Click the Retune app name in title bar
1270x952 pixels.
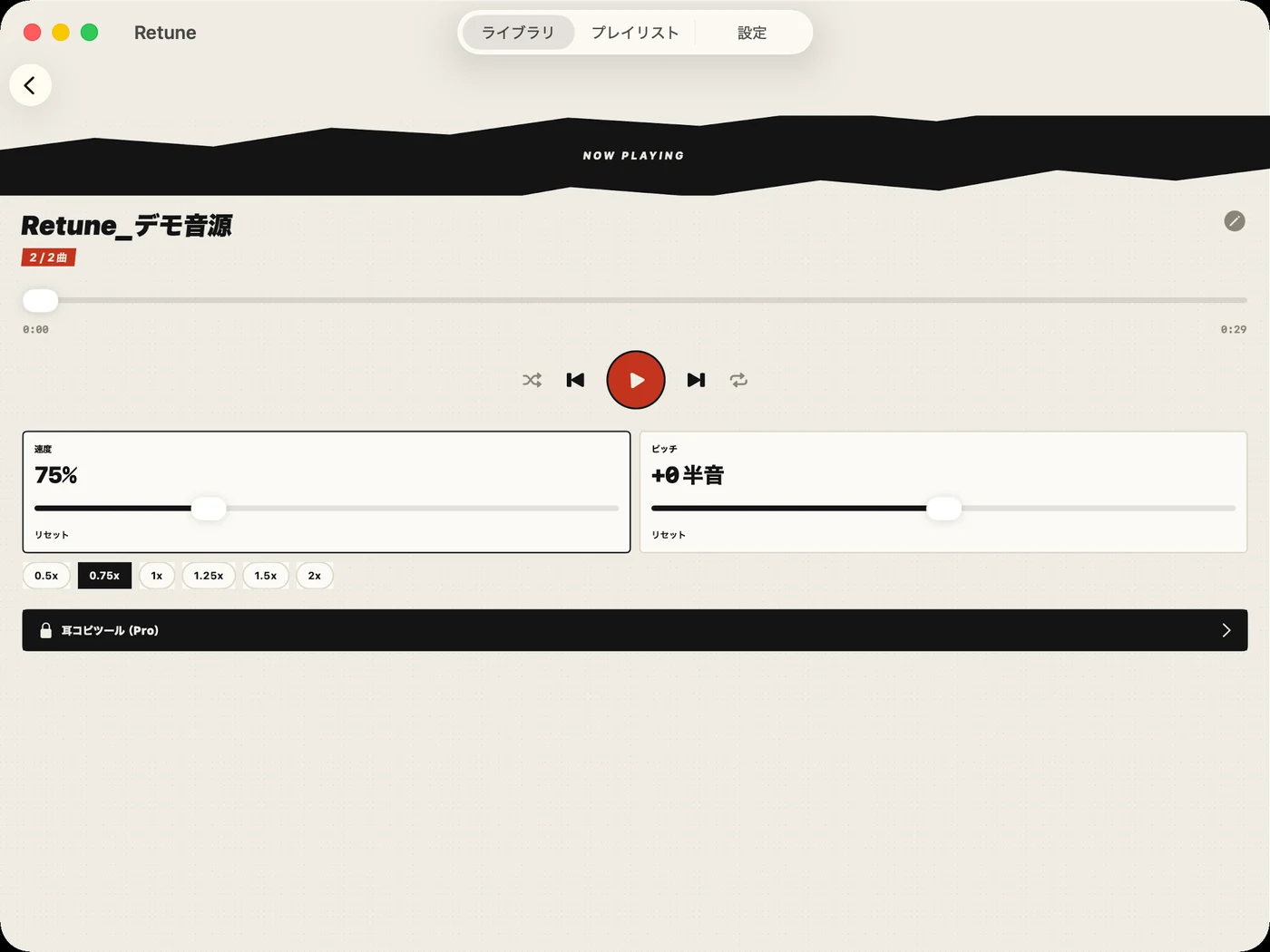165,33
